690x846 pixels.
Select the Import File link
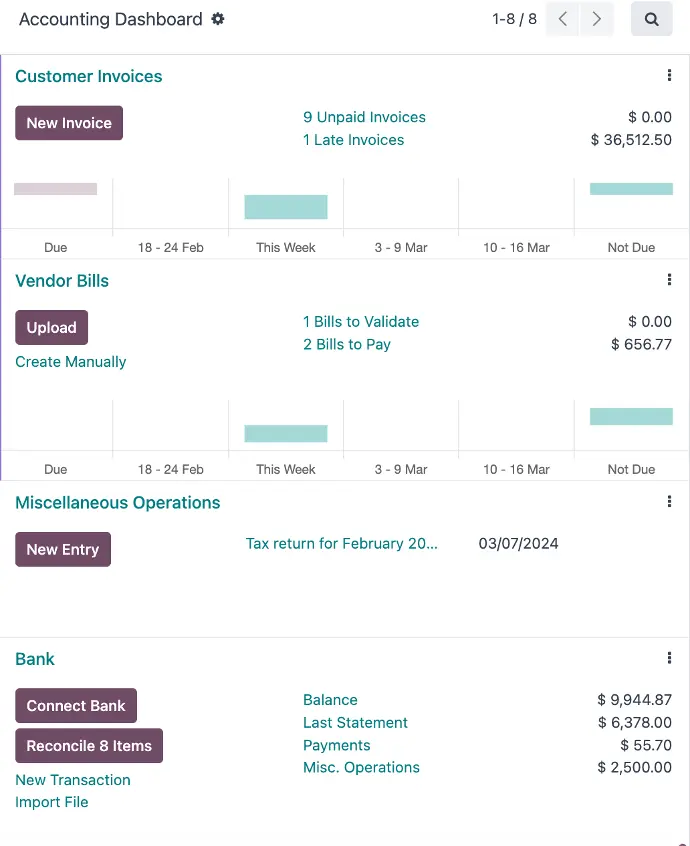coord(52,802)
